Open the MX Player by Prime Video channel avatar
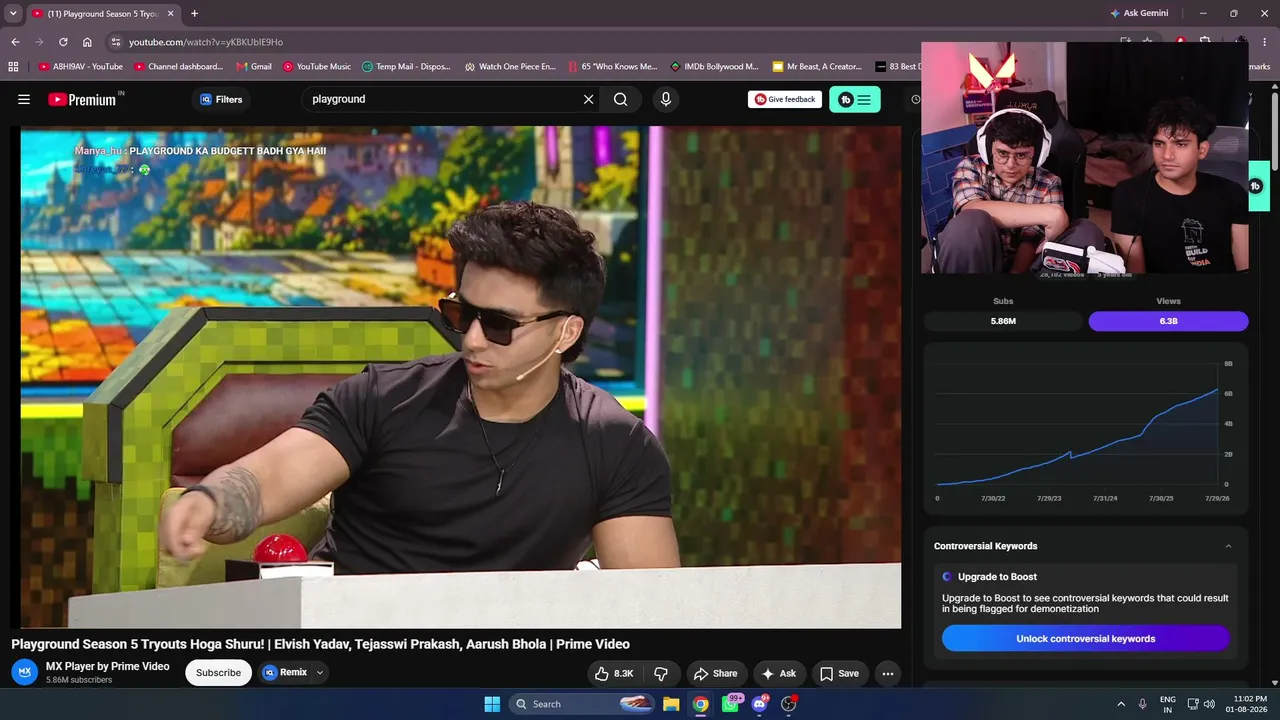The image size is (1280, 720). (25, 672)
